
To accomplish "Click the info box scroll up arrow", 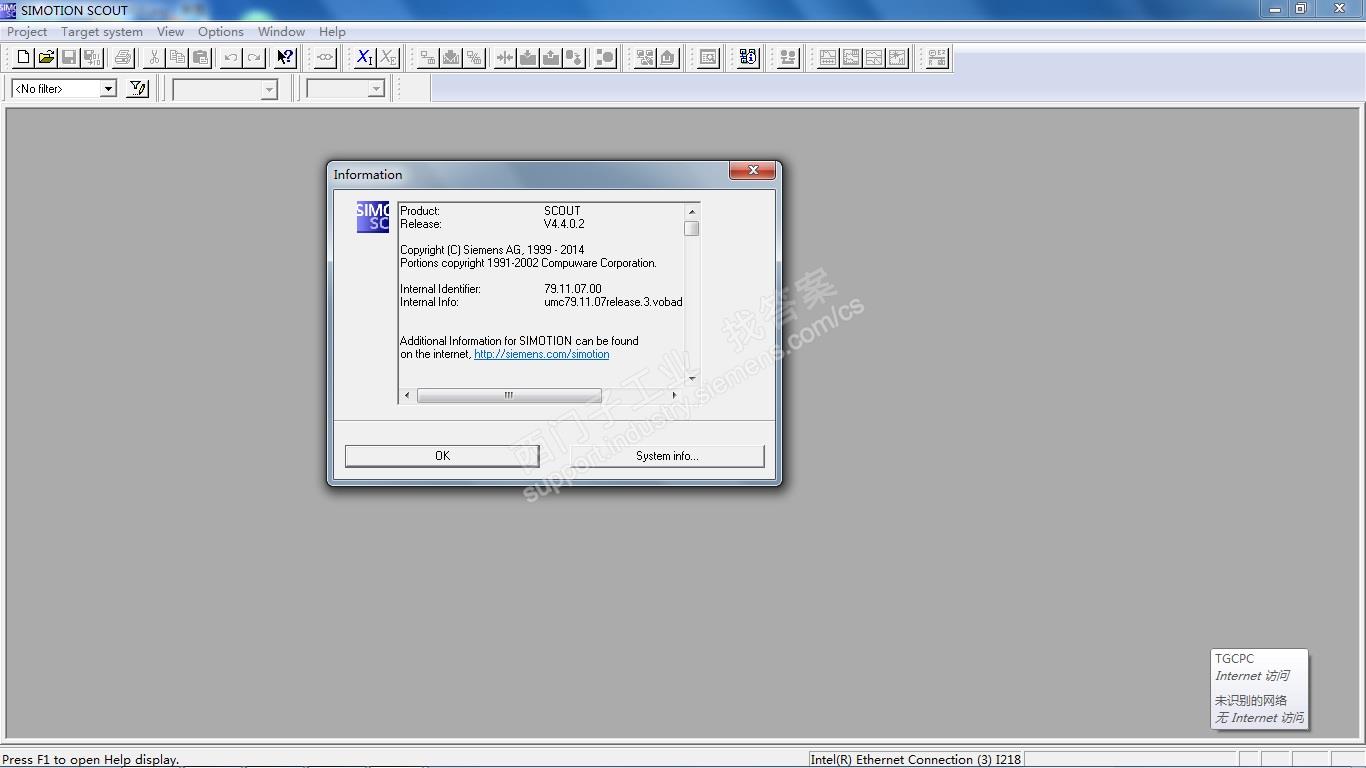I will 691,211.
